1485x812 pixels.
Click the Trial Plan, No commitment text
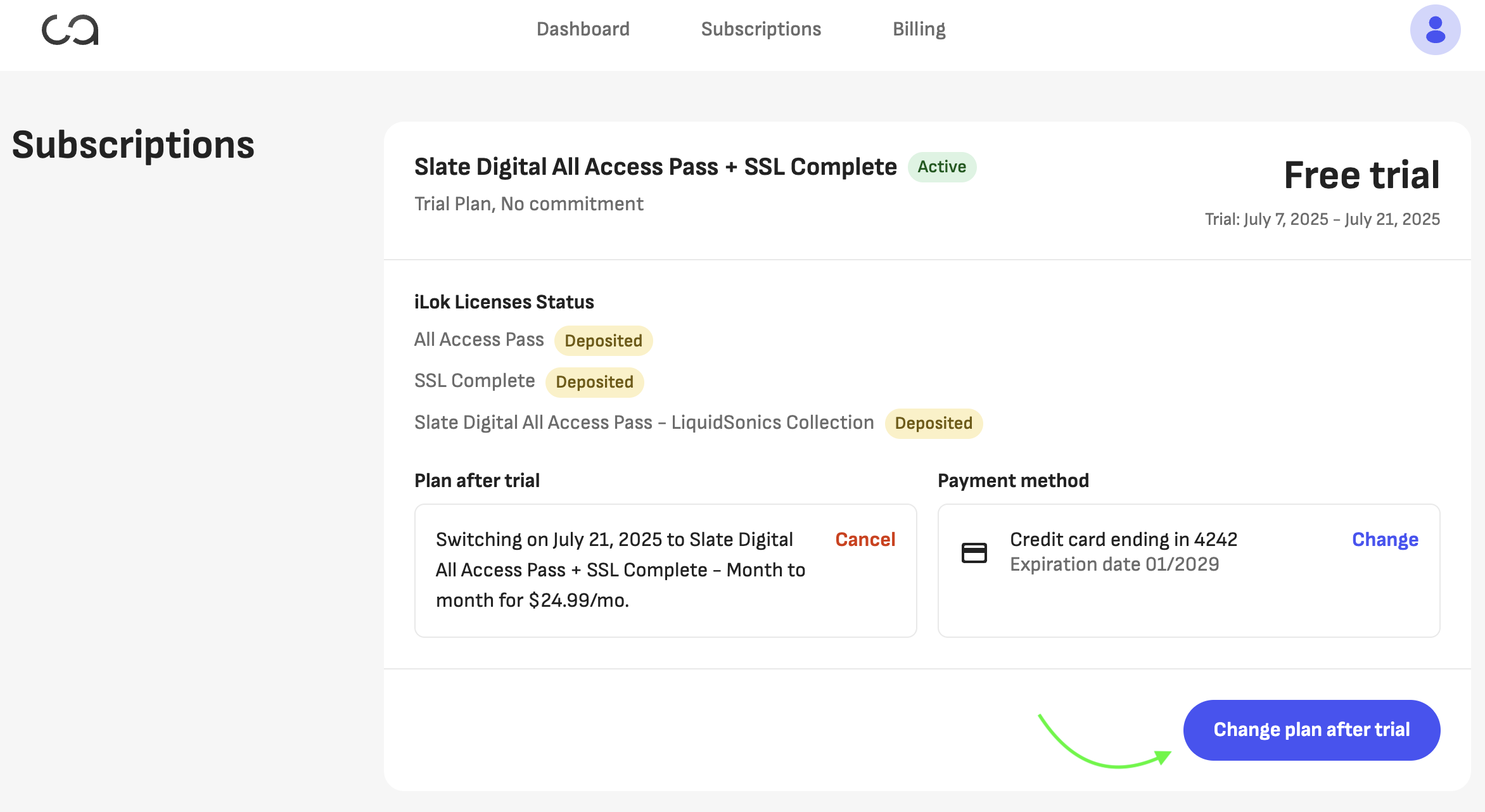[x=528, y=204]
